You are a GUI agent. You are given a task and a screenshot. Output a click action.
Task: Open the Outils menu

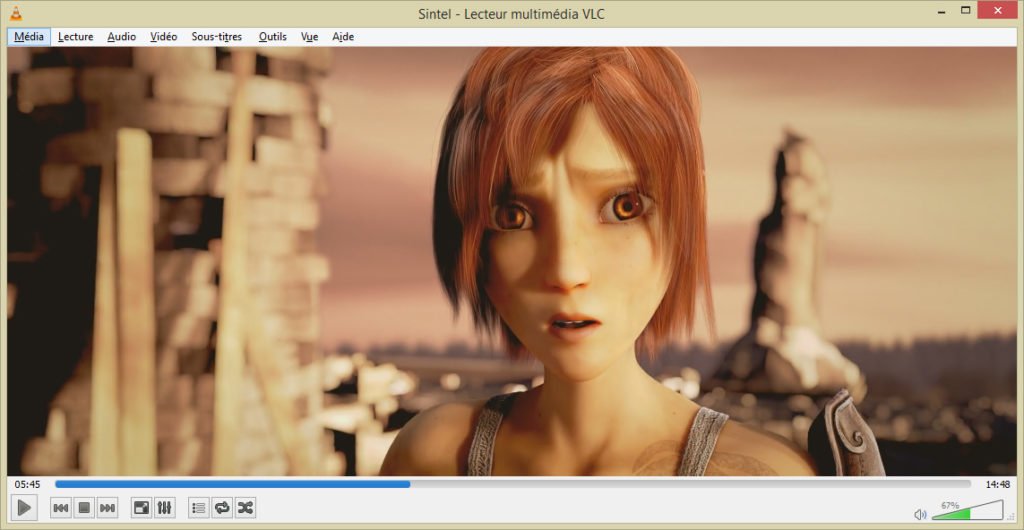point(272,37)
